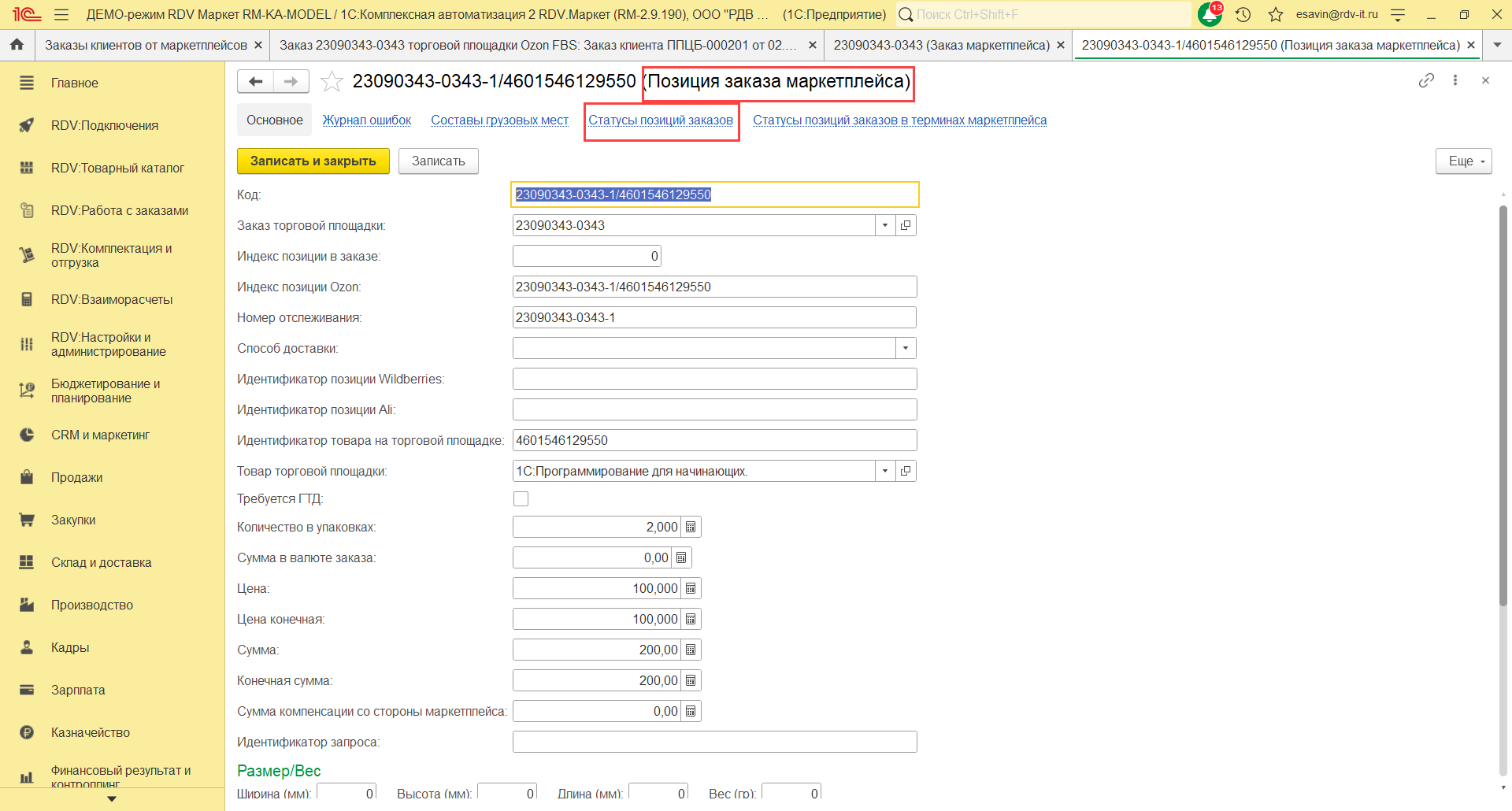Expand the Товар торговой площадки dropdown
Image resolution: width=1512 pixels, height=811 pixels.
(885, 471)
